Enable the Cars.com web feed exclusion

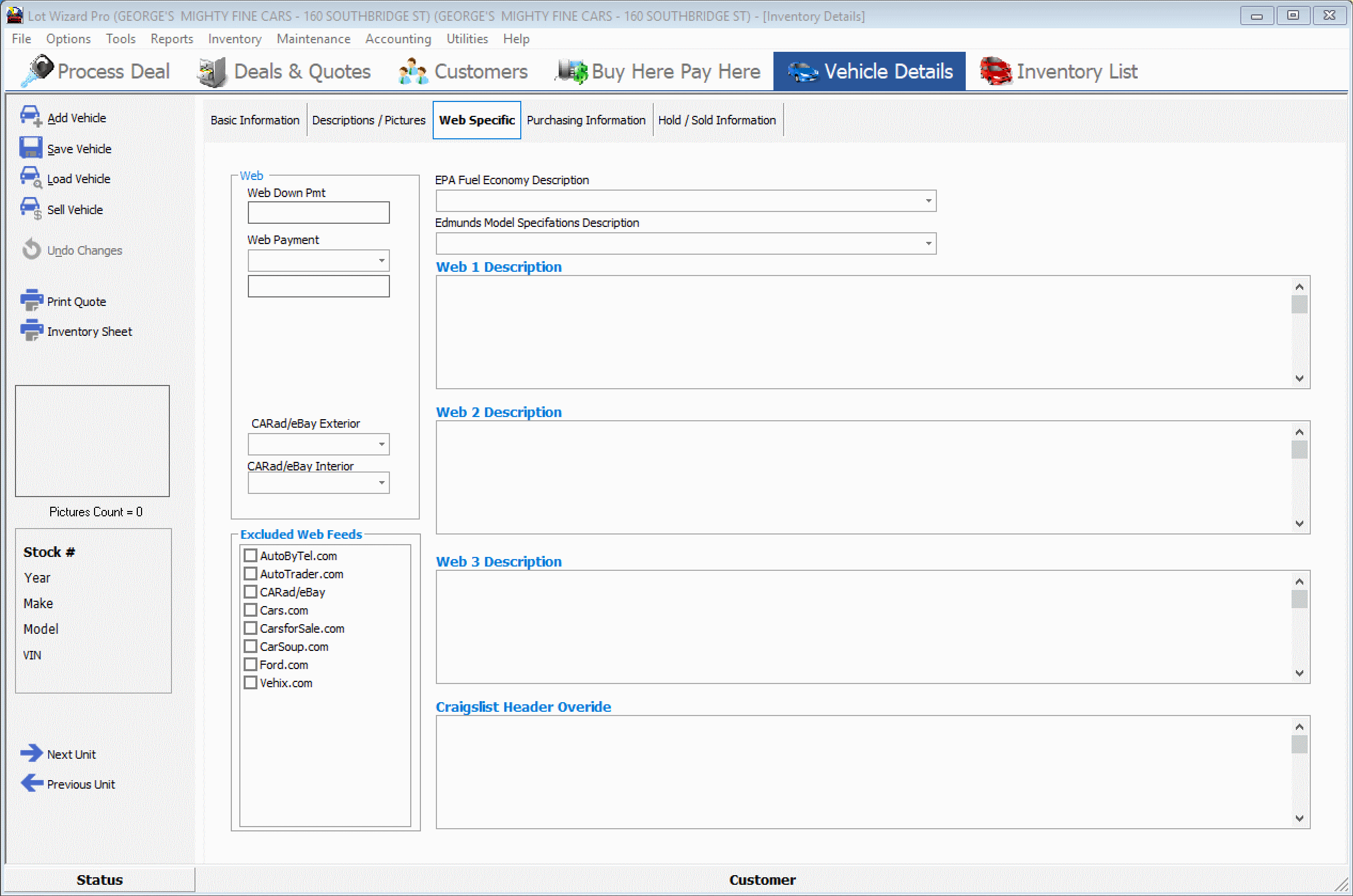coord(251,610)
